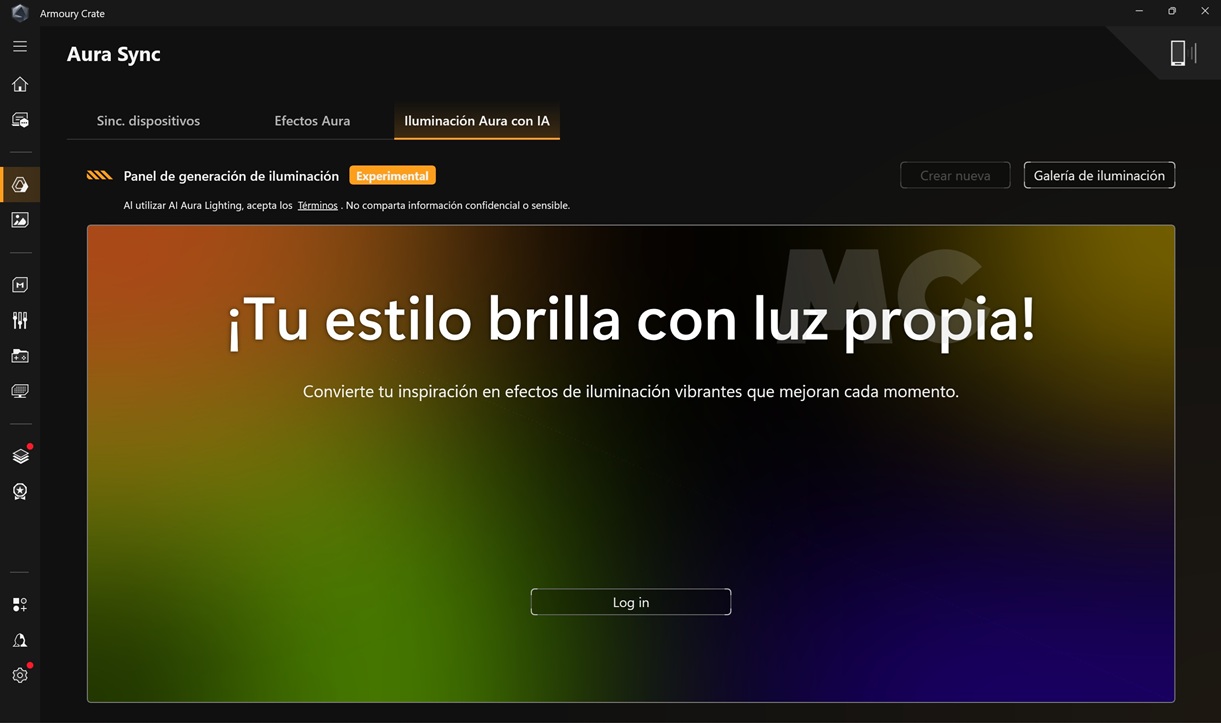1221x723 pixels.
Task: Open the monitor display icon in sidebar
Action: click(x=20, y=391)
